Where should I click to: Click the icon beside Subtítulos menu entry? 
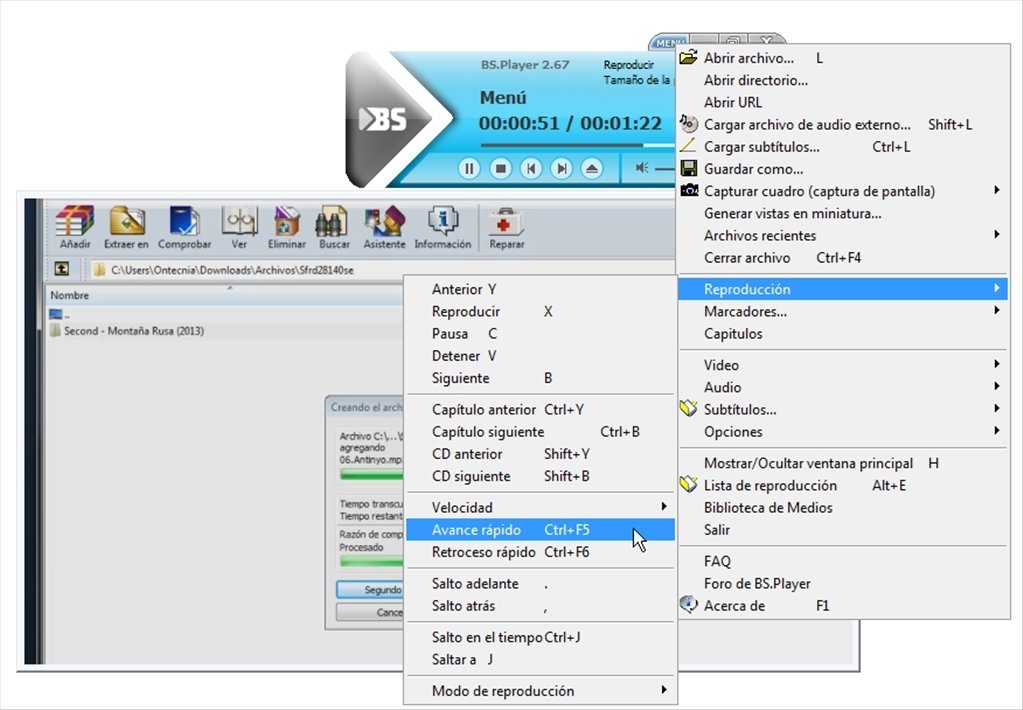(x=688, y=409)
